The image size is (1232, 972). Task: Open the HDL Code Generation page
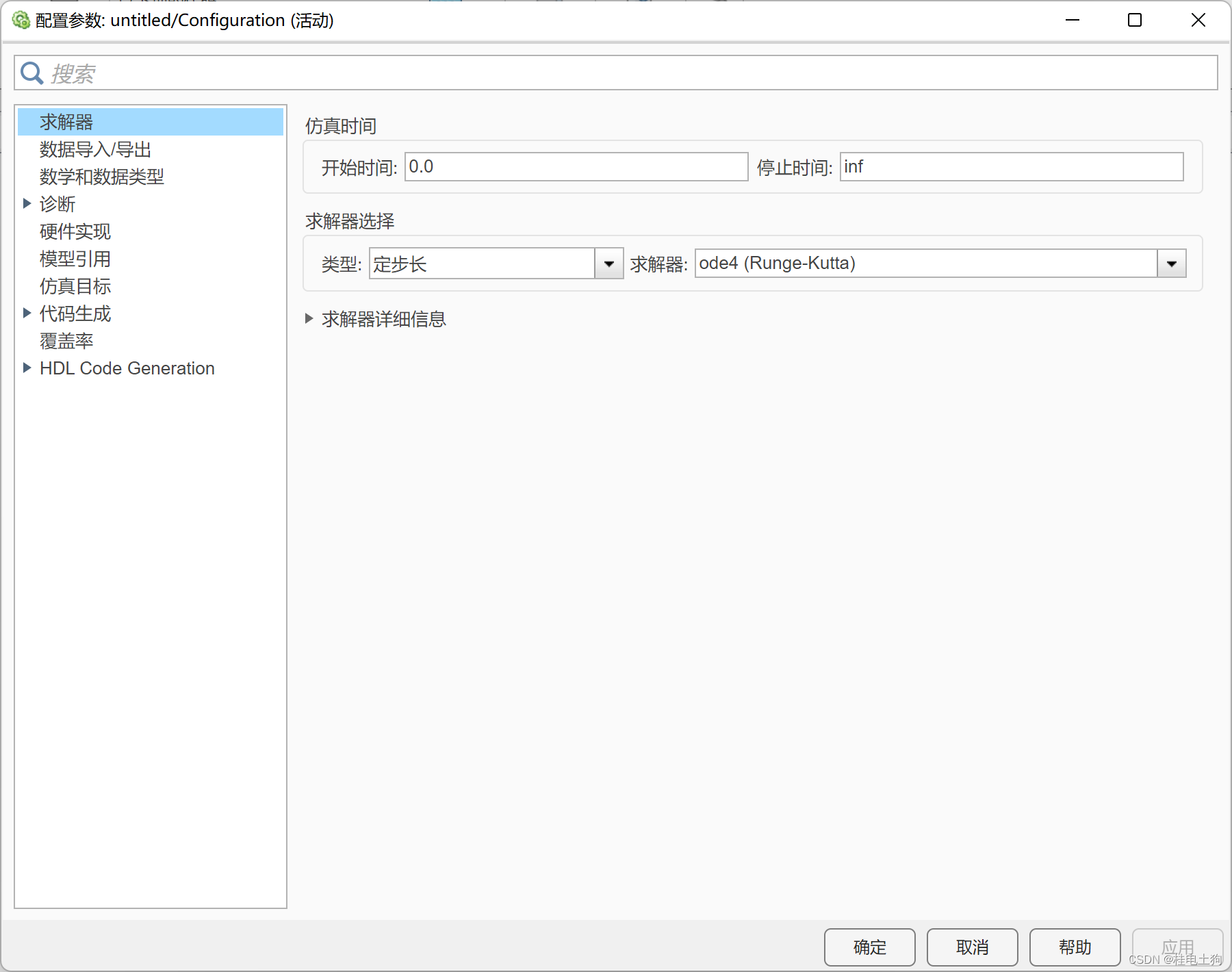pos(126,368)
